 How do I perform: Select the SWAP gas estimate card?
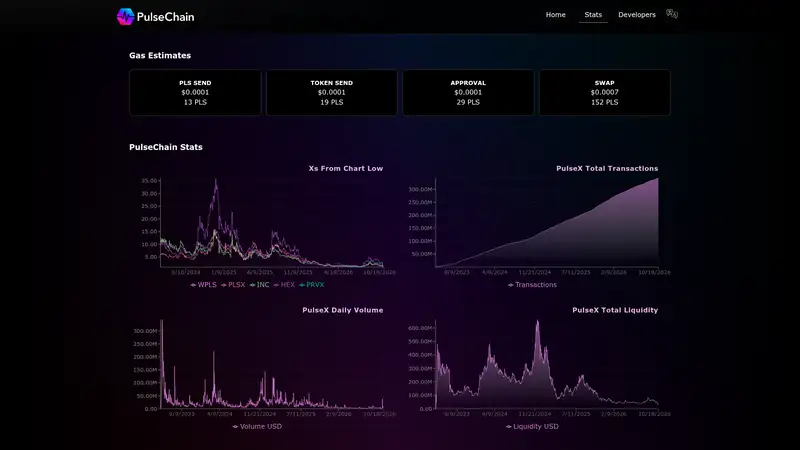coord(605,92)
